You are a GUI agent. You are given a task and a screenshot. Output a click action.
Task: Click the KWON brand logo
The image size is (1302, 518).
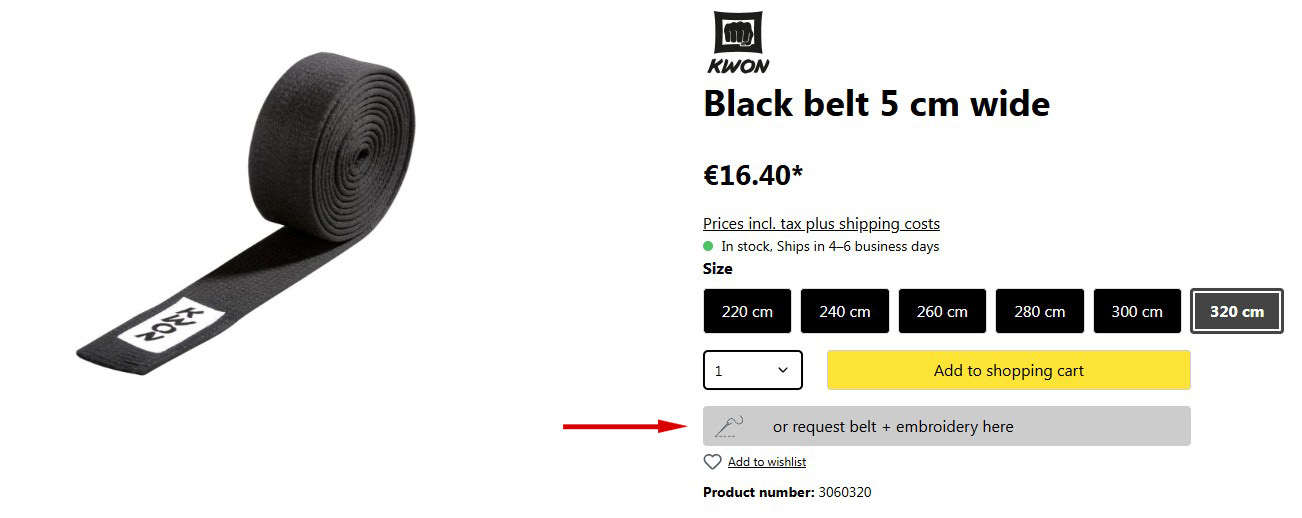[738, 42]
